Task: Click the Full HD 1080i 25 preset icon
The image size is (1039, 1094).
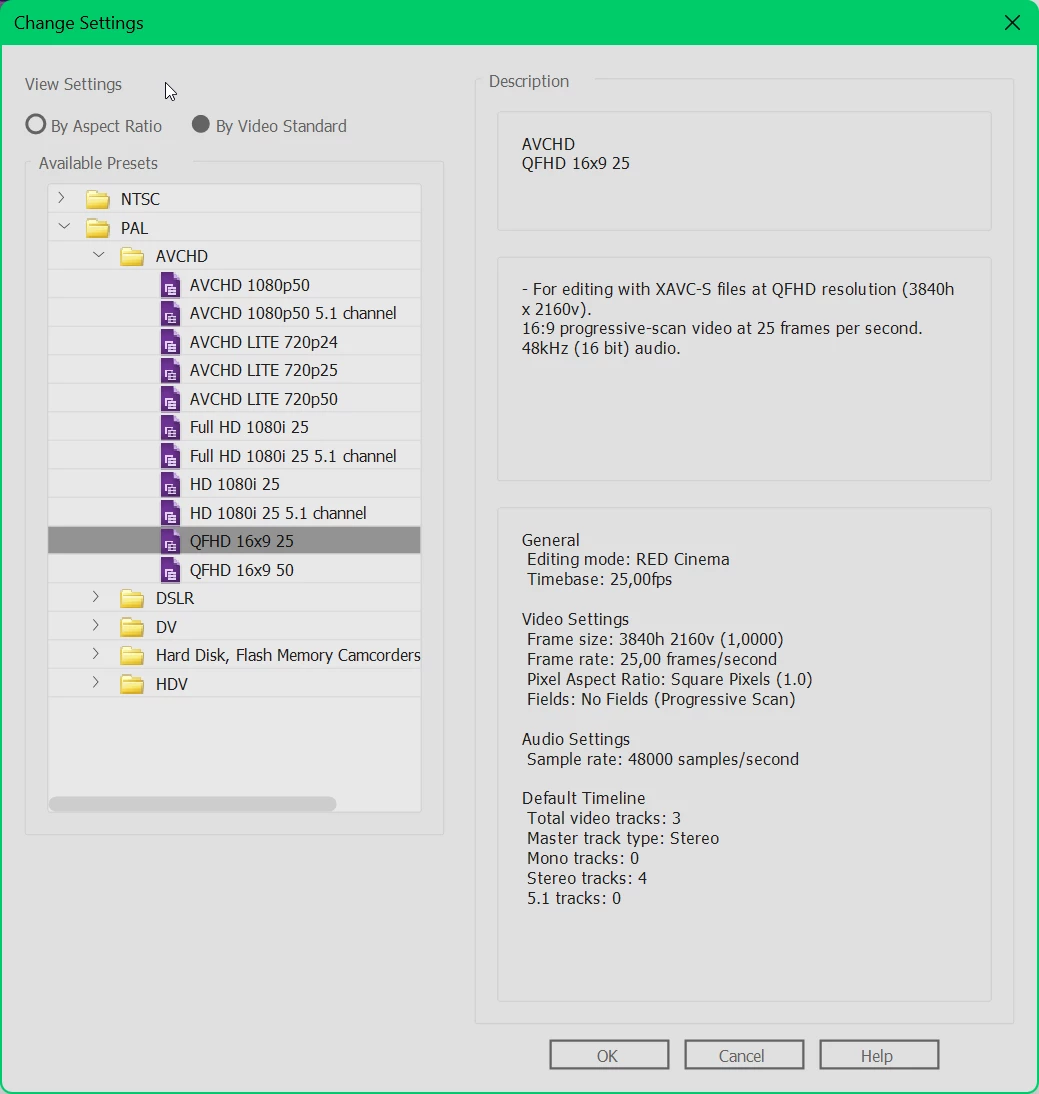Action: coord(170,428)
